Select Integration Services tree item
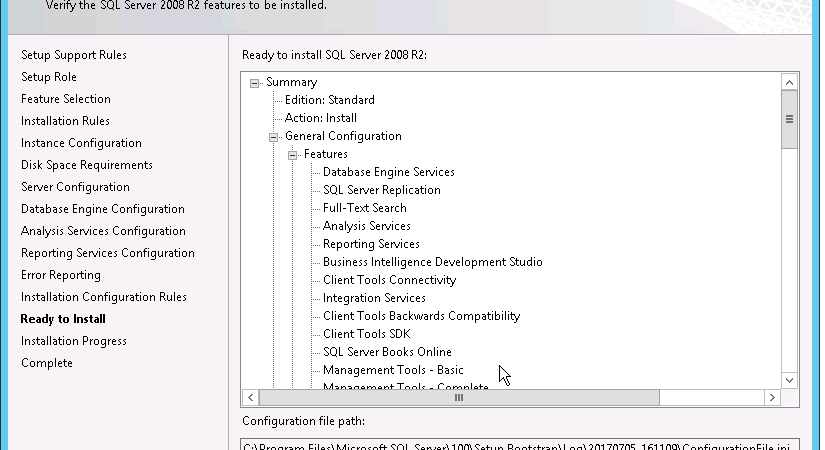This screenshot has width=825, height=450. [x=374, y=298]
